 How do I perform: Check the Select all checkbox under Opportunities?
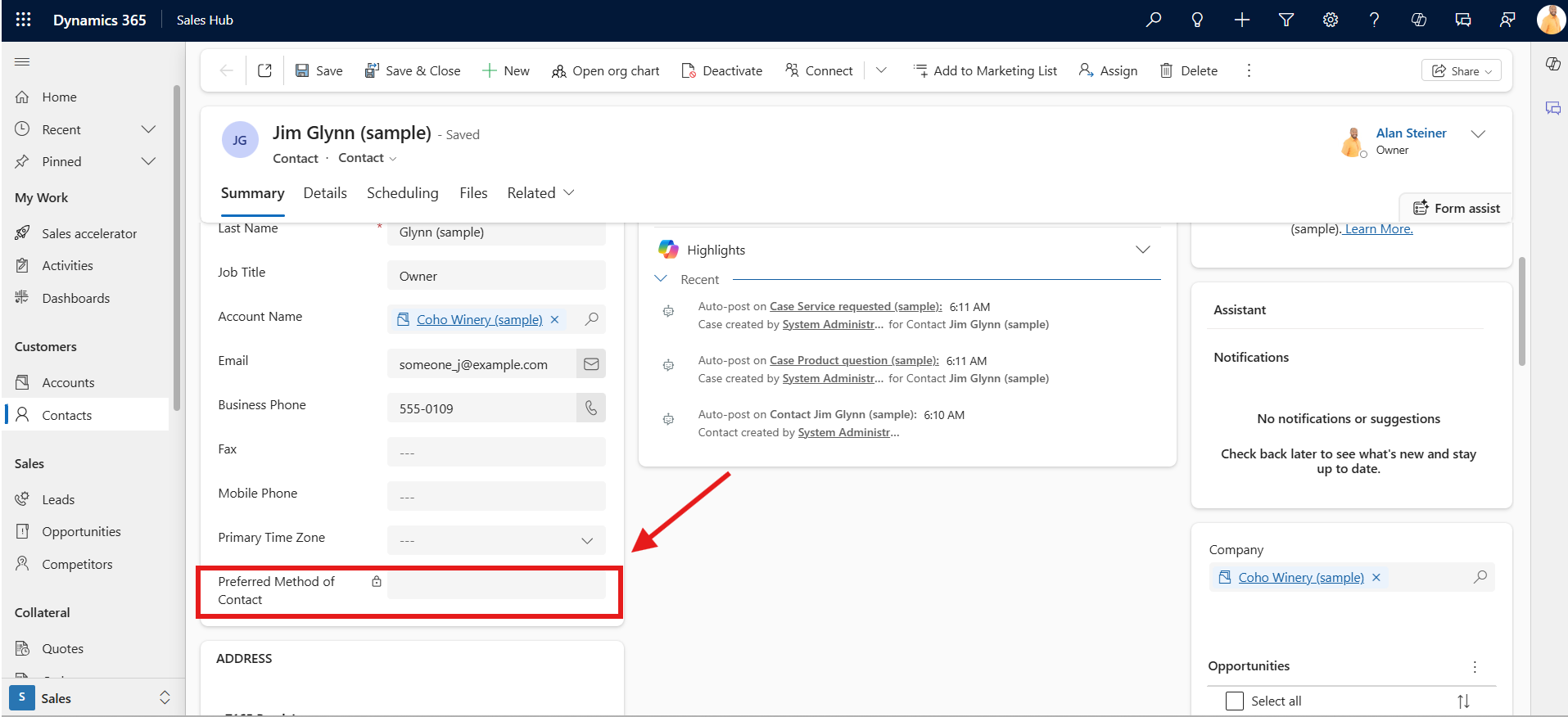click(1234, 701)
